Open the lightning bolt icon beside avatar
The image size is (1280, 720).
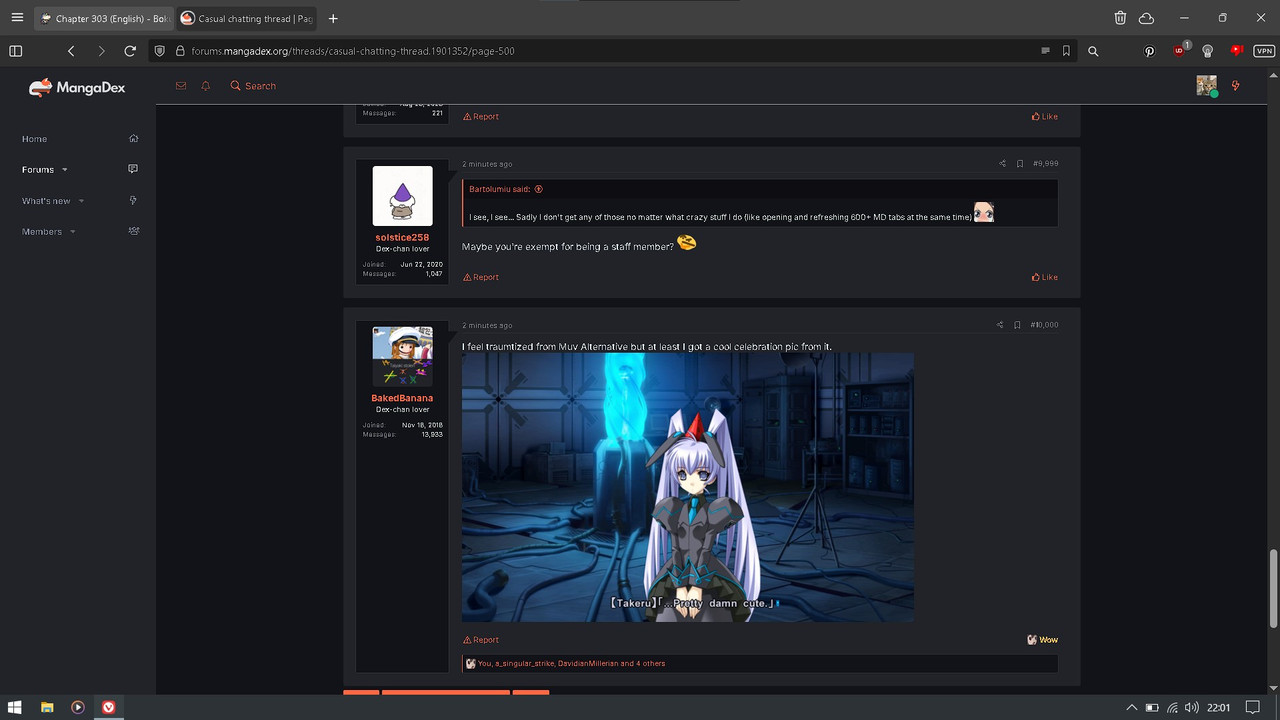tap(1236, 86)
